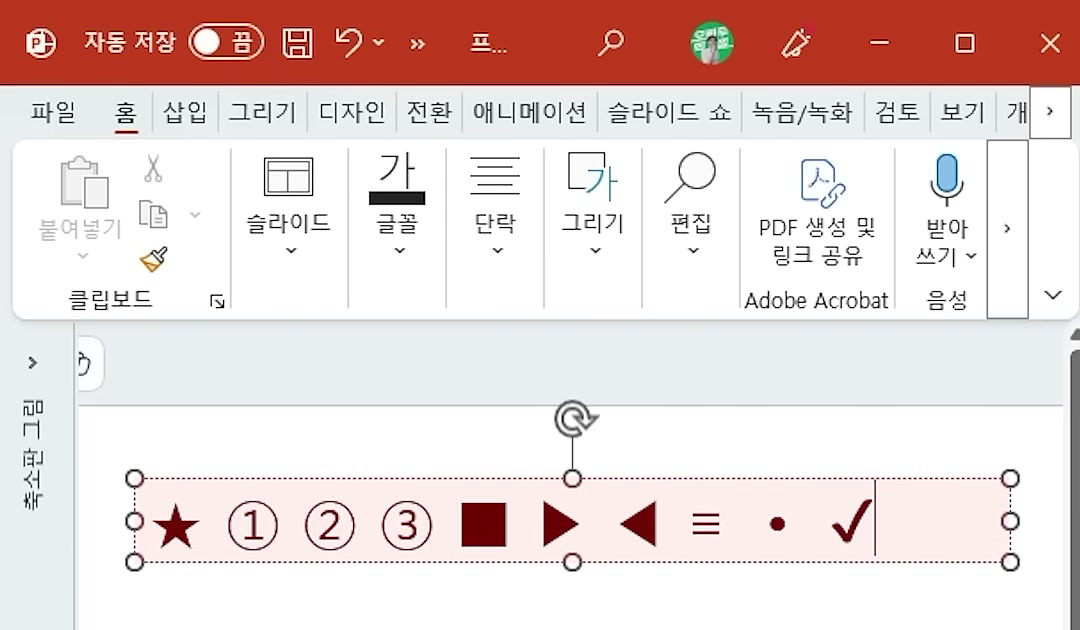Click the bottom-center text box handle
Viewport: 1080px width, 630px height.
click(x=572, y=563)
